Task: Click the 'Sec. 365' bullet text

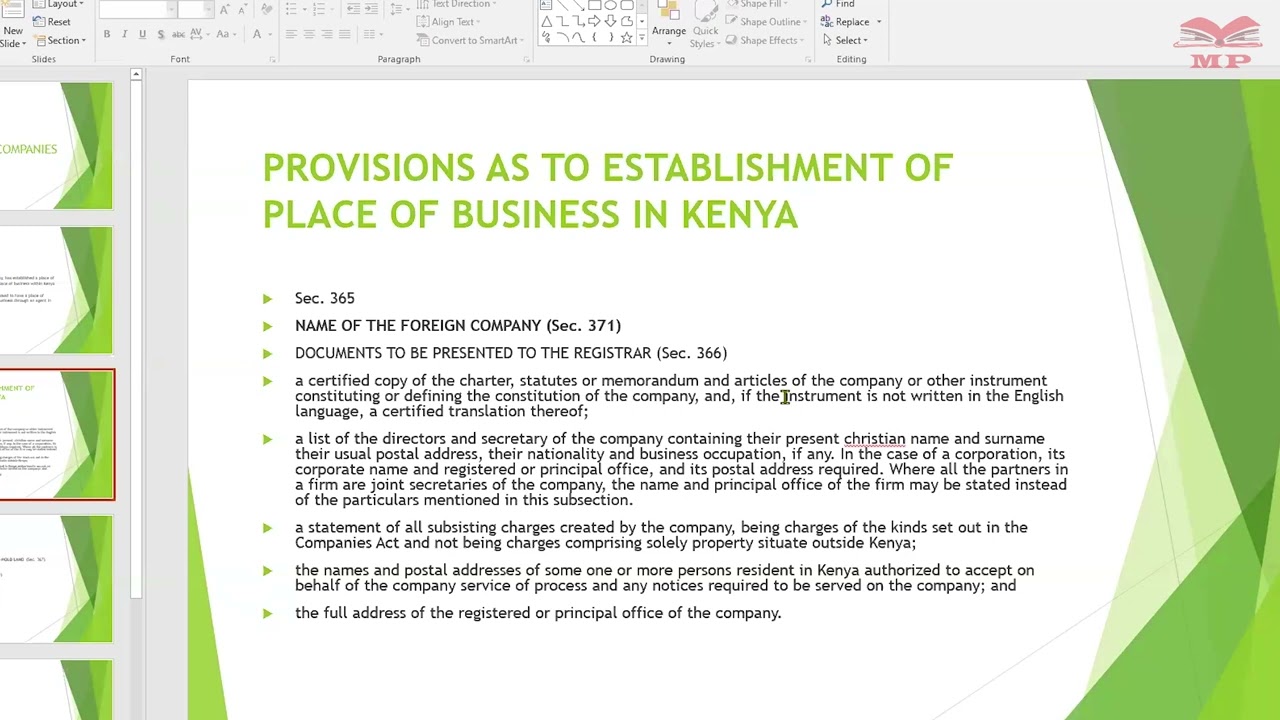Action: click(324, 298)
